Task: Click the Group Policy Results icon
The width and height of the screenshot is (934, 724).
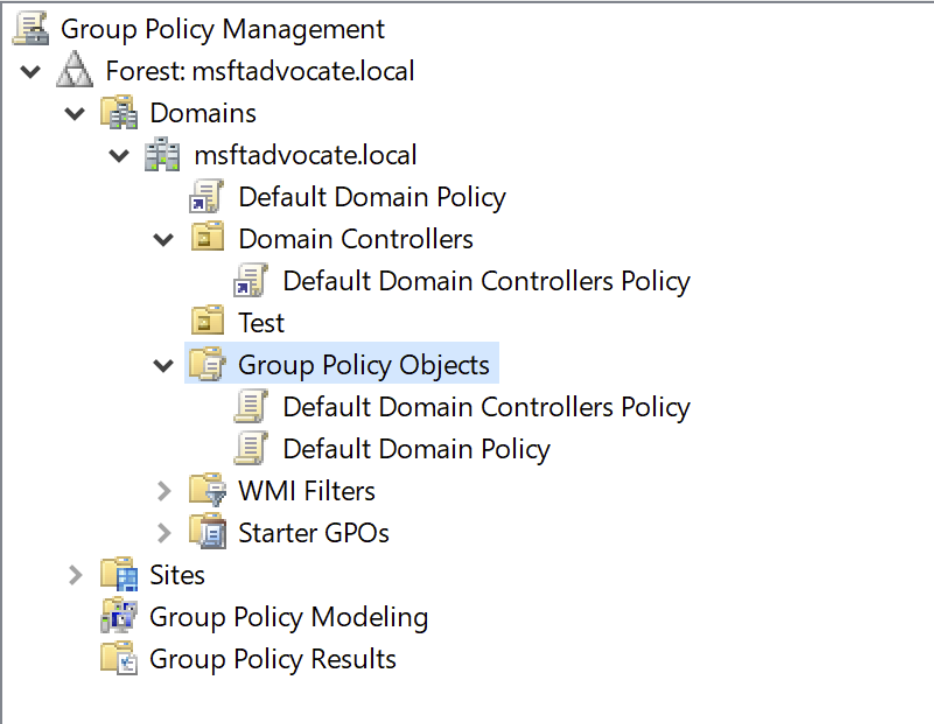Action: point(120,659)
